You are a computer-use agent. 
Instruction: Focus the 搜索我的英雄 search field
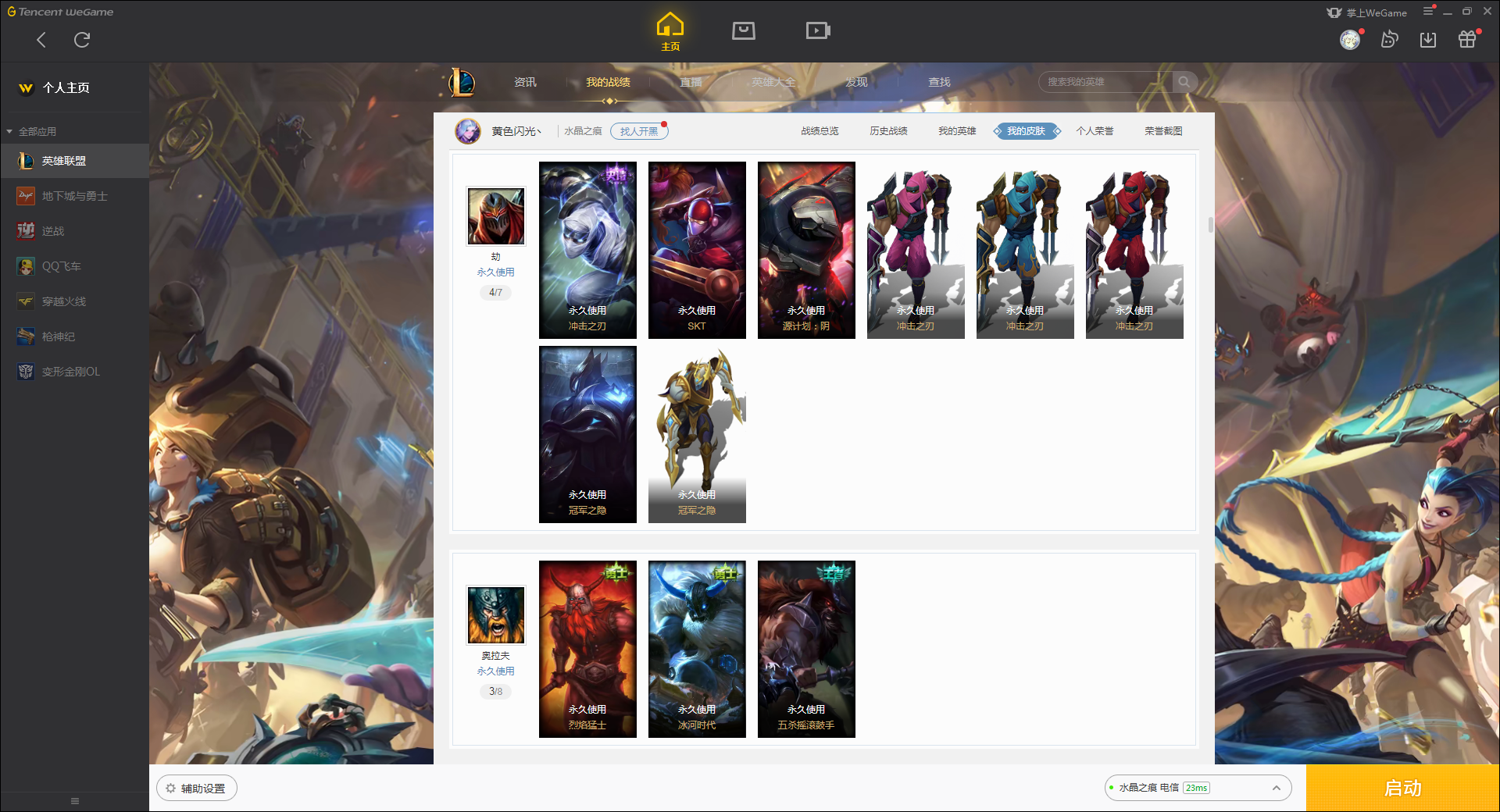[x=1105, y=82]
